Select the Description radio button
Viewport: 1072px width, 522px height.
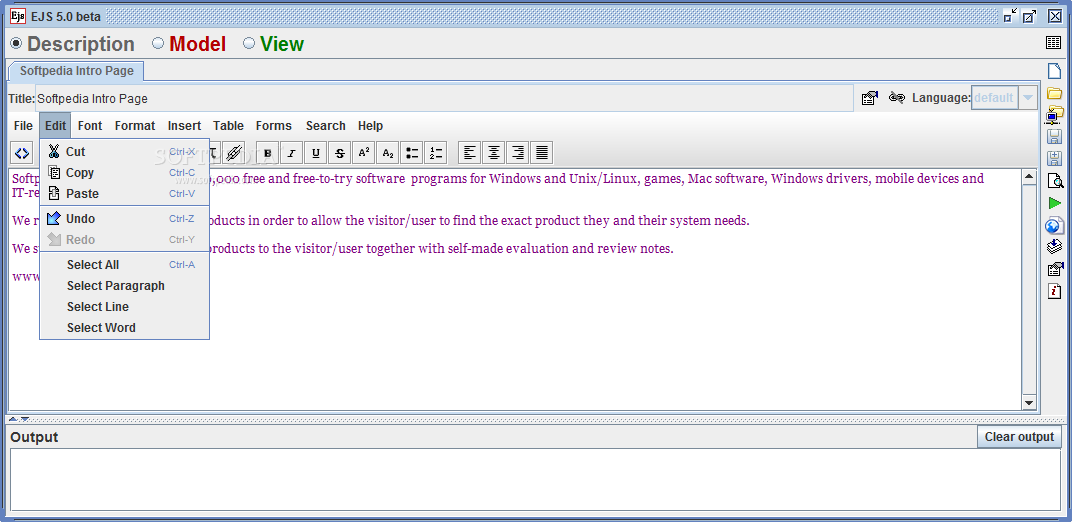click(16, 44)
